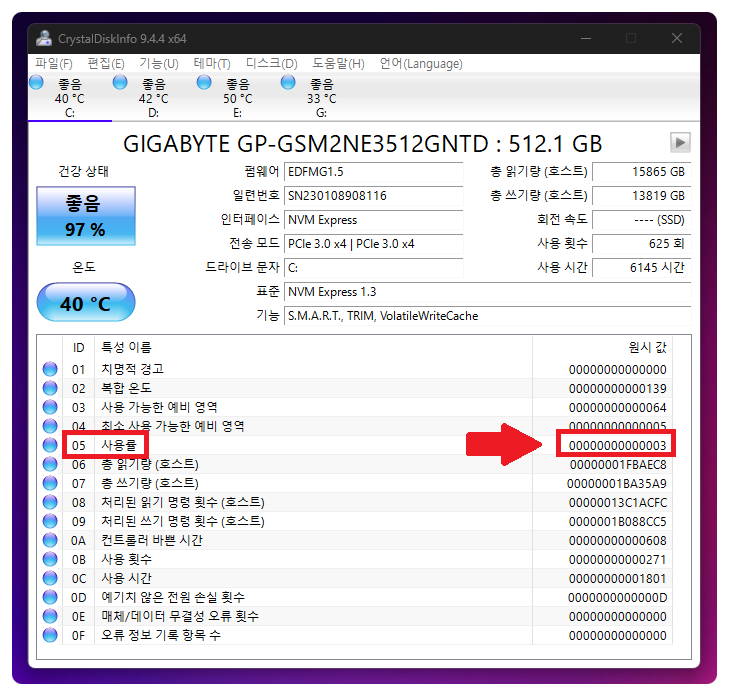
Task: Click the status orb for attribute 01
Action: tap(50, 369)
